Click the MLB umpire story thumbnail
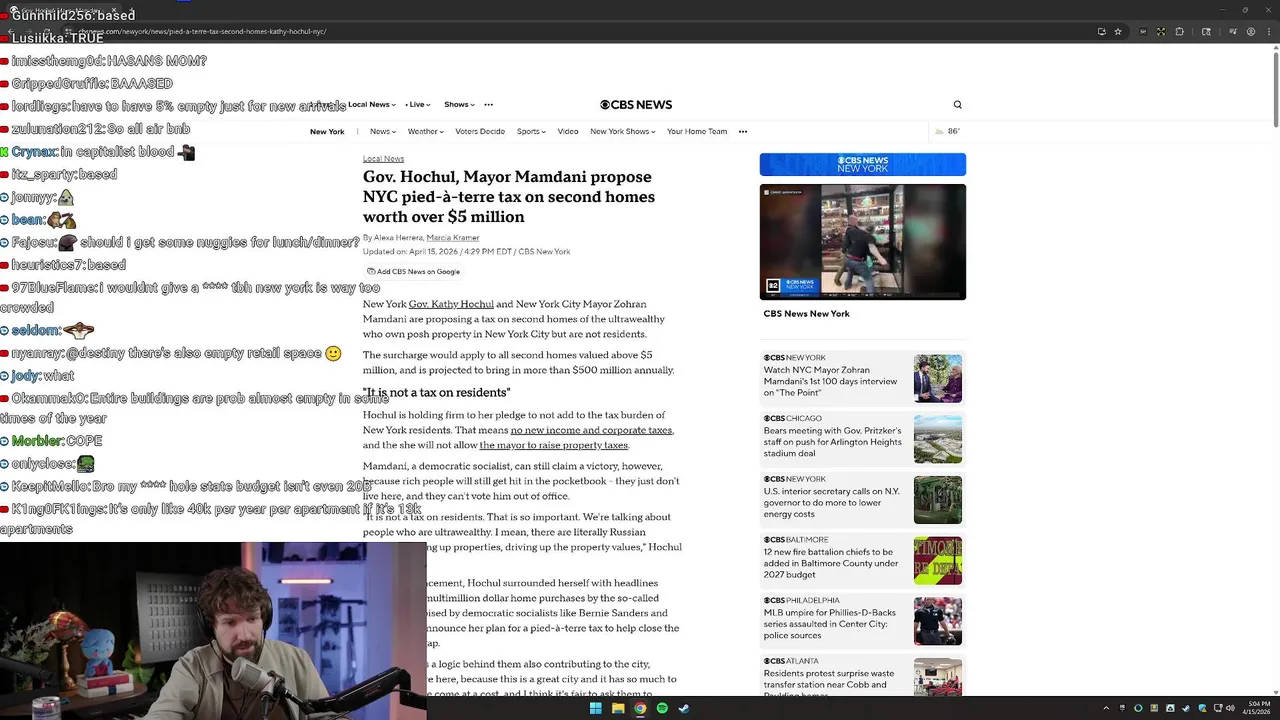 [x=938, y=622]
